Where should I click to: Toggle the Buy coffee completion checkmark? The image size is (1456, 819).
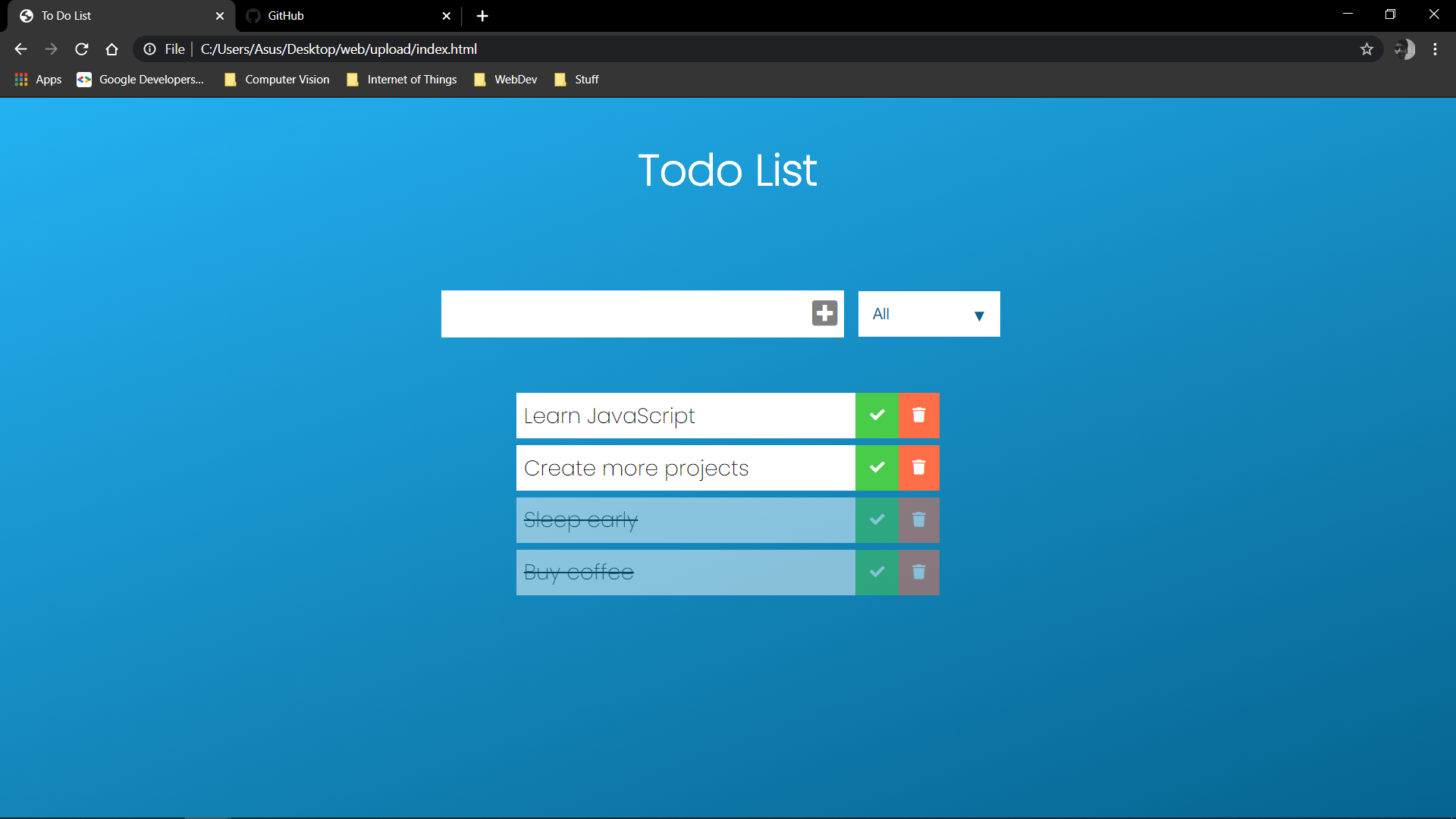[877, 572]
